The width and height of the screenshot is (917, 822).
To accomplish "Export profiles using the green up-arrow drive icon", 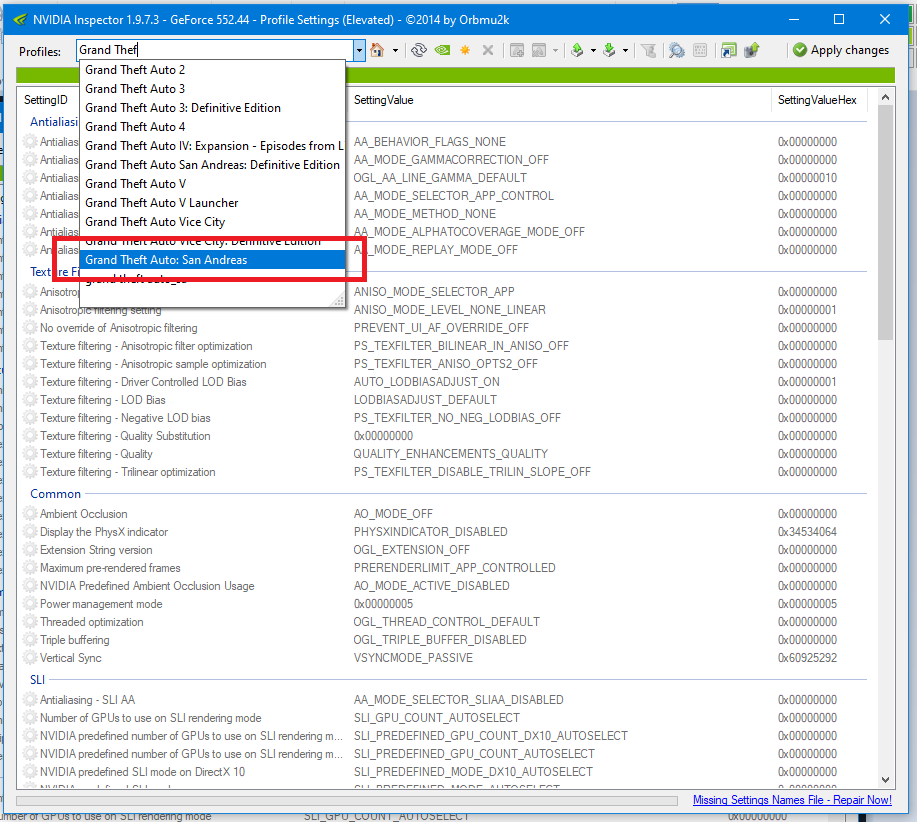I will point(577,50).
